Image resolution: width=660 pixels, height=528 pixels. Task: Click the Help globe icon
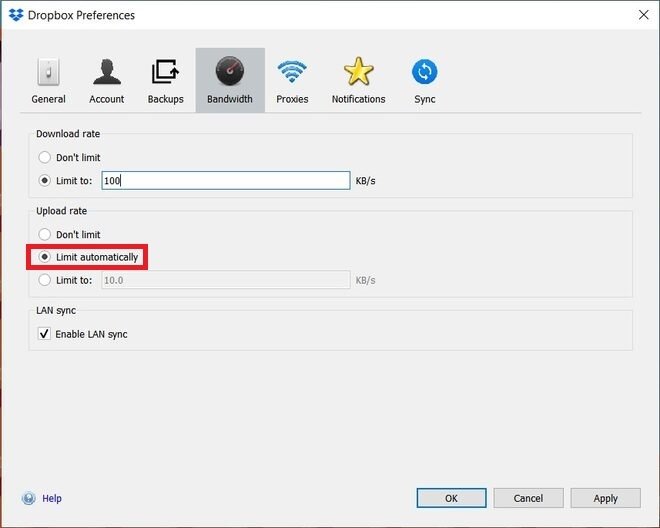coord(29,499)
